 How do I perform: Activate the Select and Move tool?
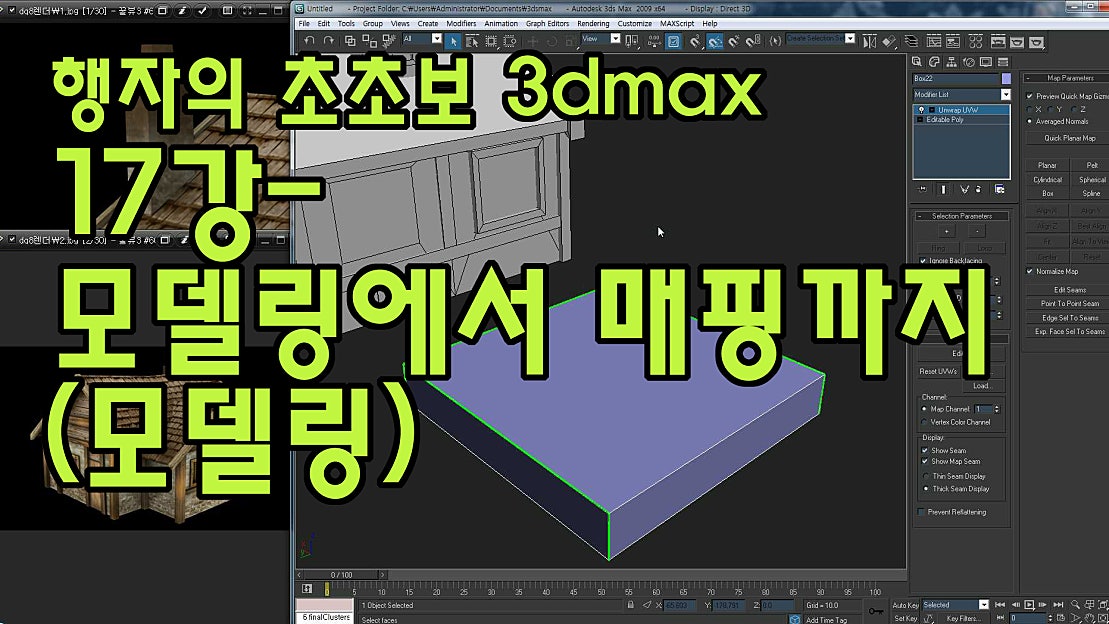tap(532, 42)
